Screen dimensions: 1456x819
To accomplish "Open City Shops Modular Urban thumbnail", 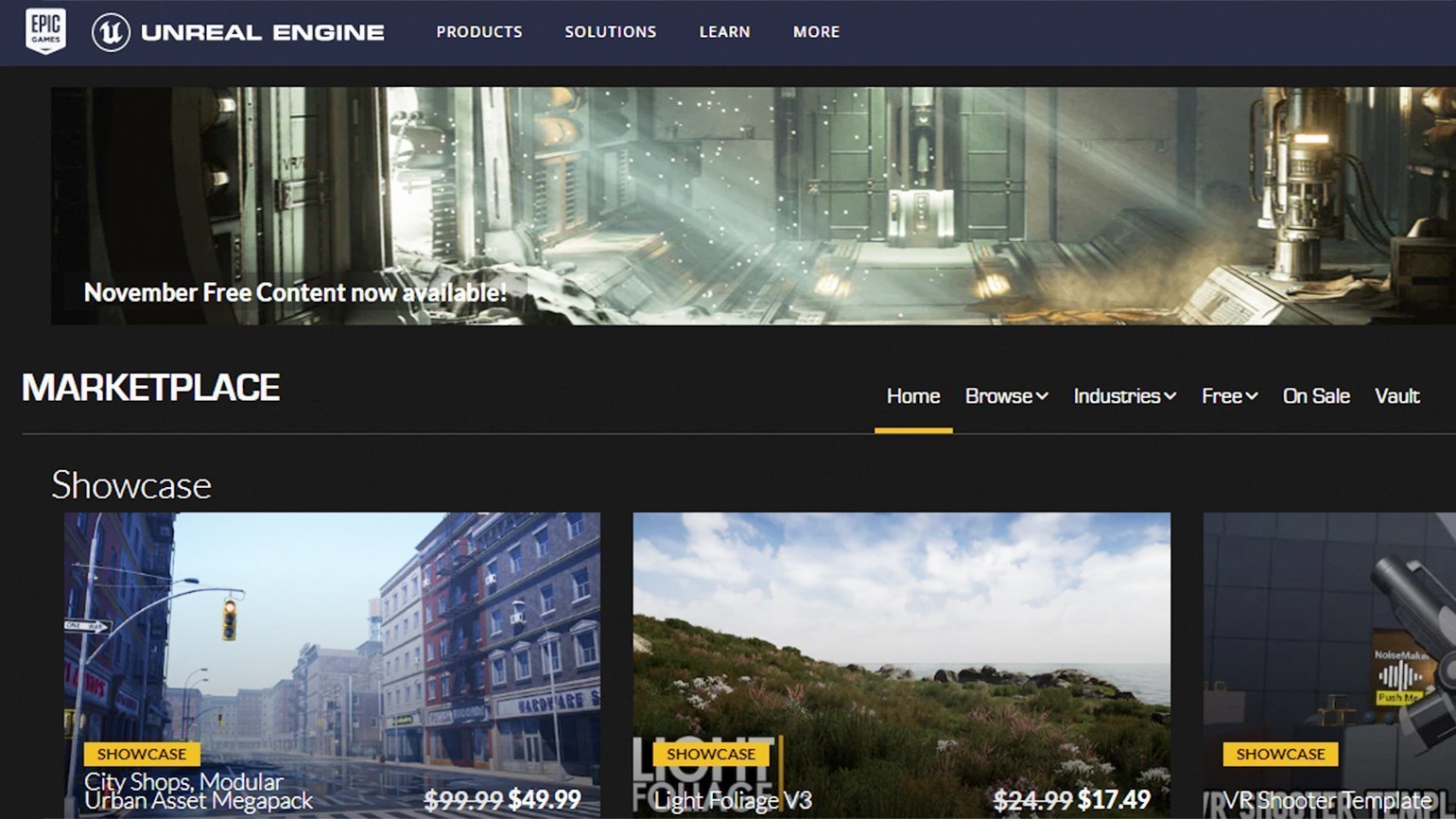I will click(x=332, y=666).
